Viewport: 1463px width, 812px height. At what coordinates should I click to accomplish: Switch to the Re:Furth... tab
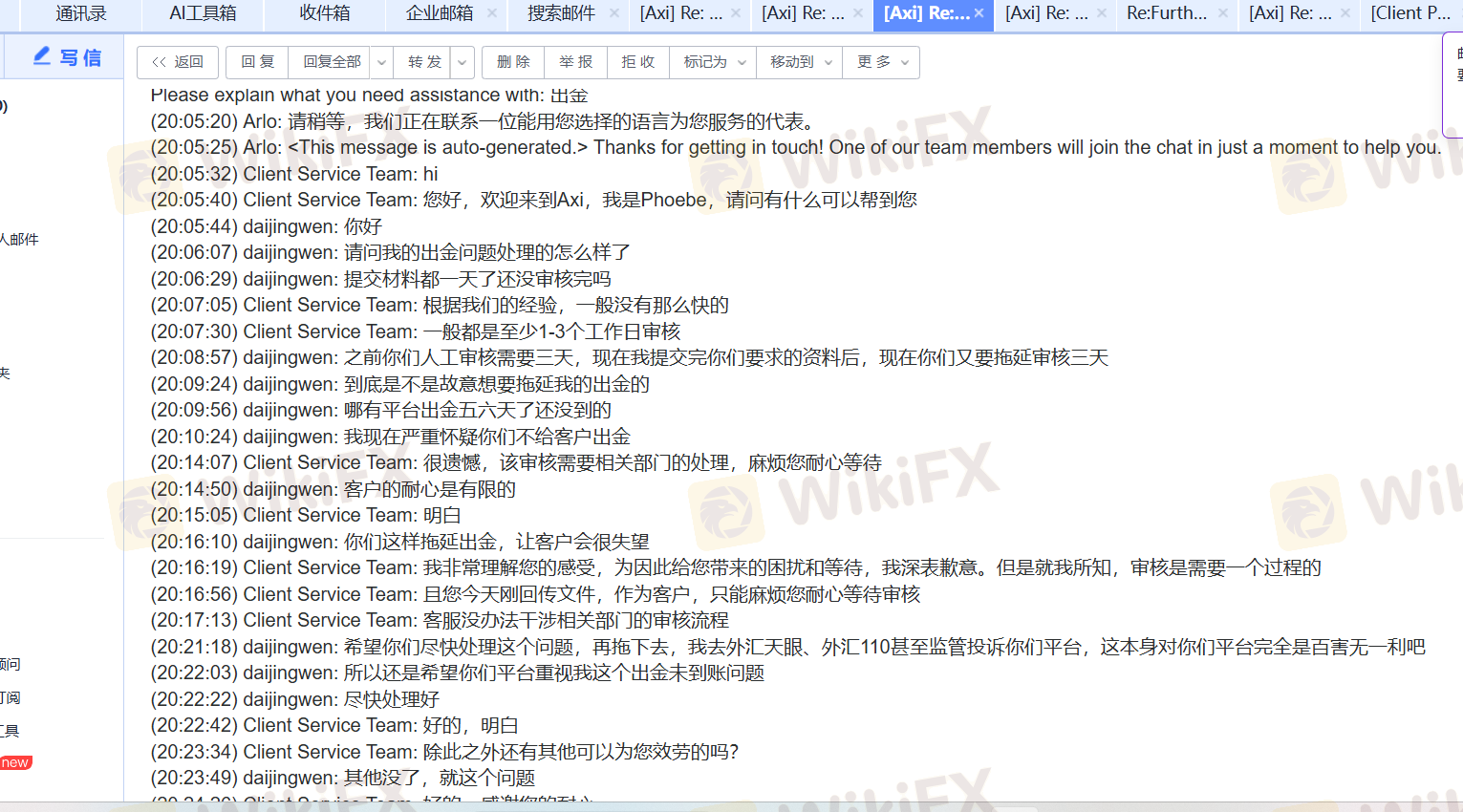tap(1167, 13)
